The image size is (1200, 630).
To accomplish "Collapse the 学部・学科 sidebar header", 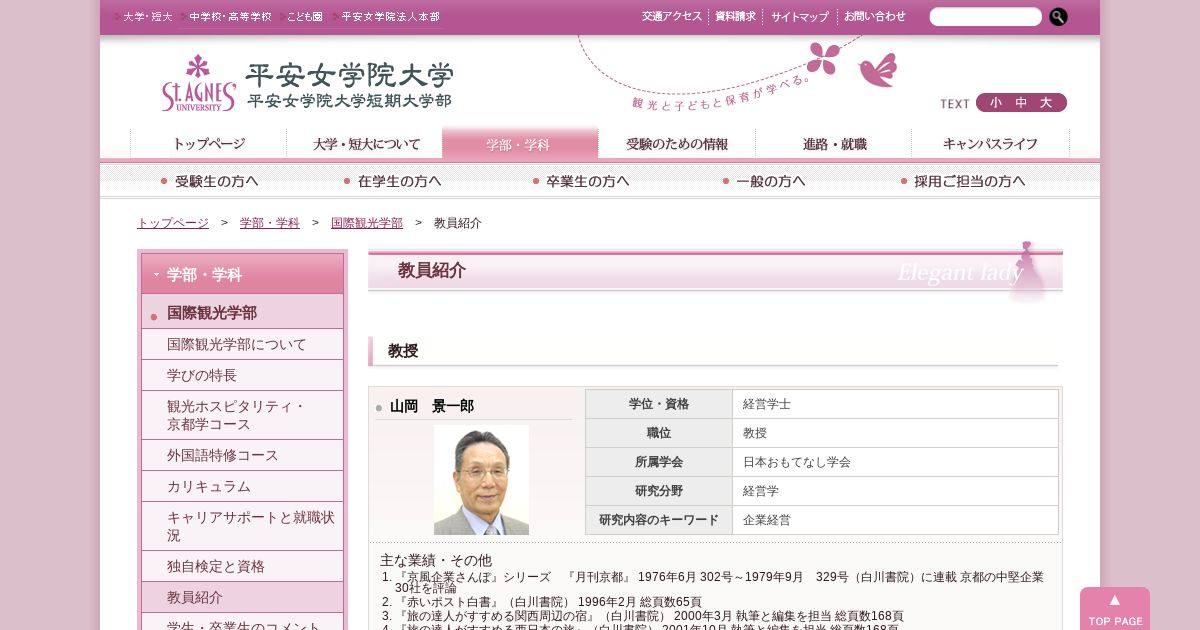I will coord(242,274).
